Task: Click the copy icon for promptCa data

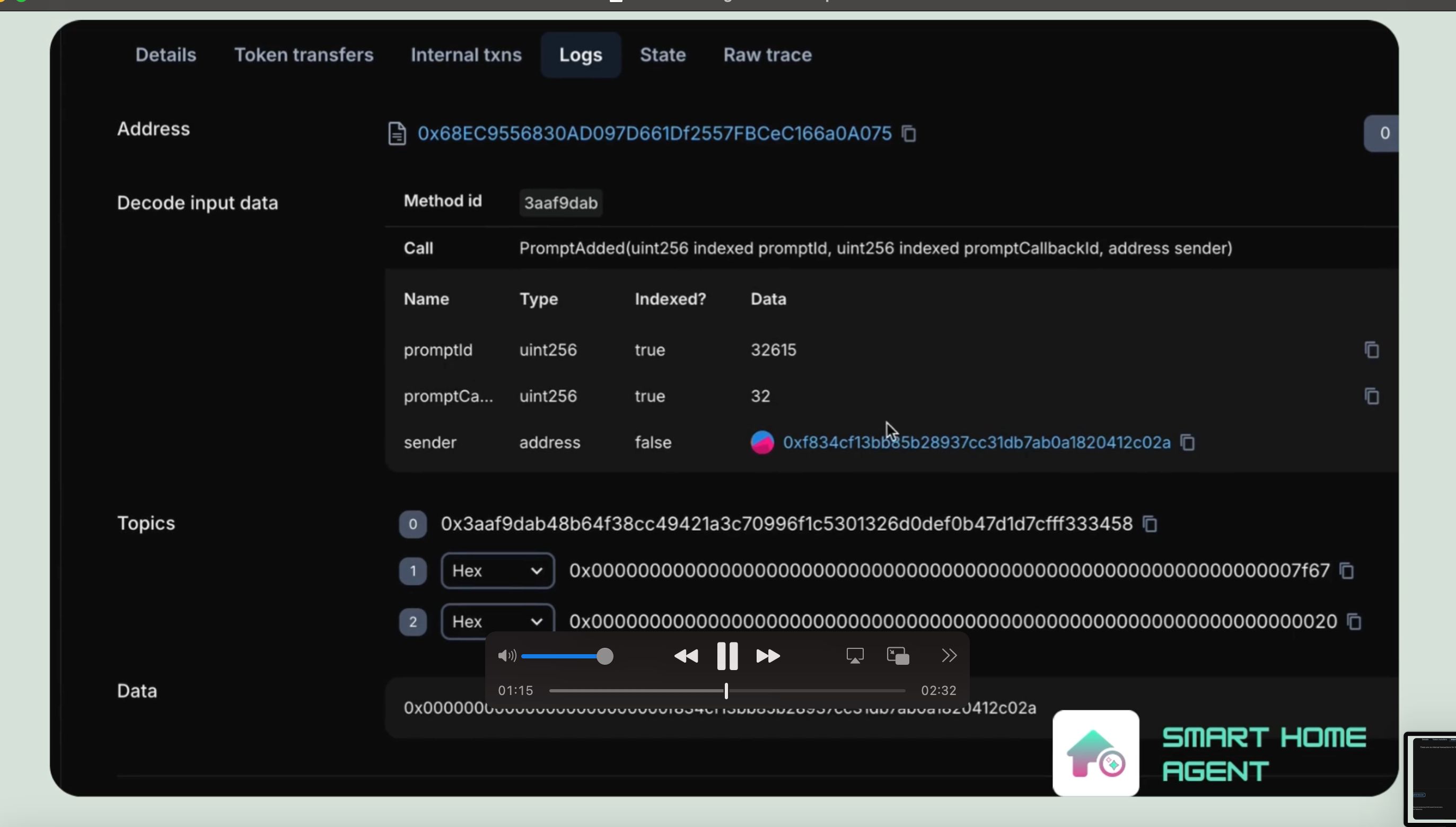Action: click(1372, 396)
